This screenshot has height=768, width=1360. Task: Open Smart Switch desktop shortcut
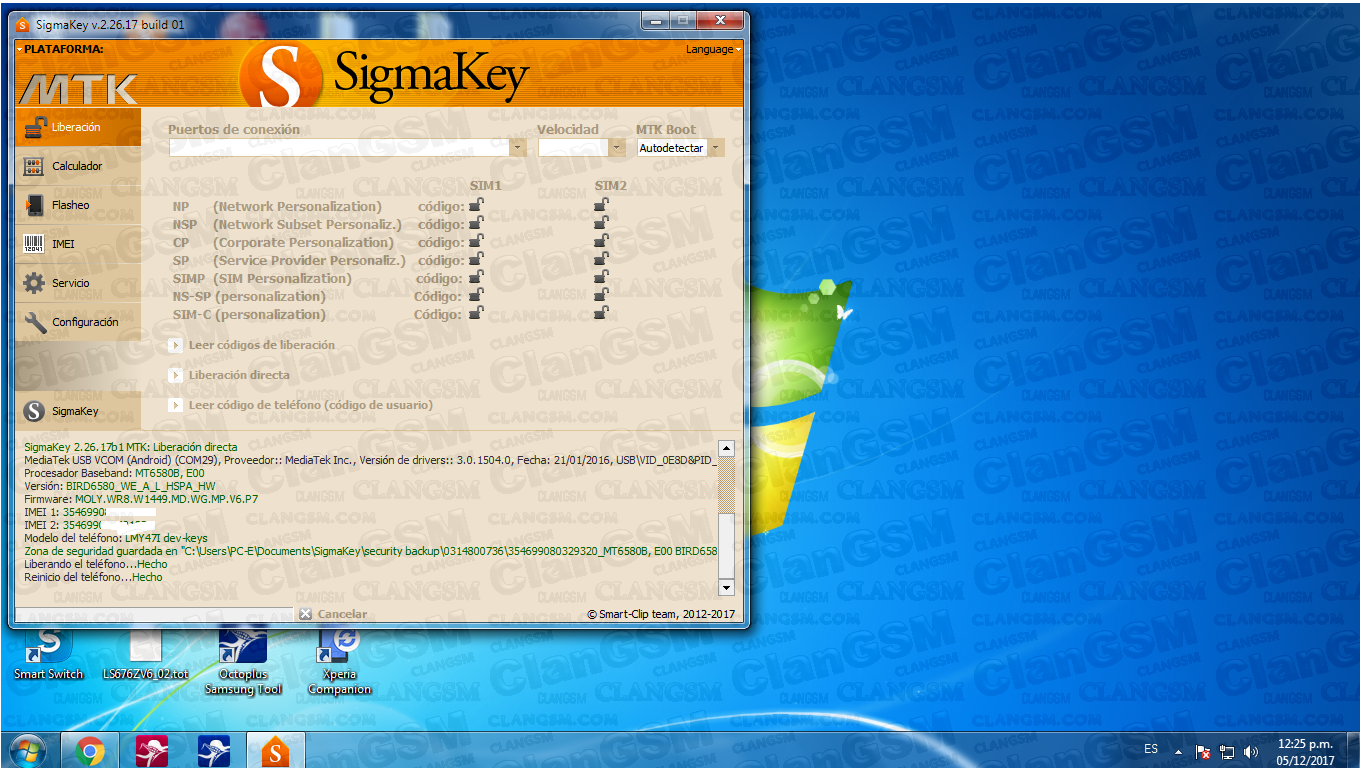coord(48,654)
